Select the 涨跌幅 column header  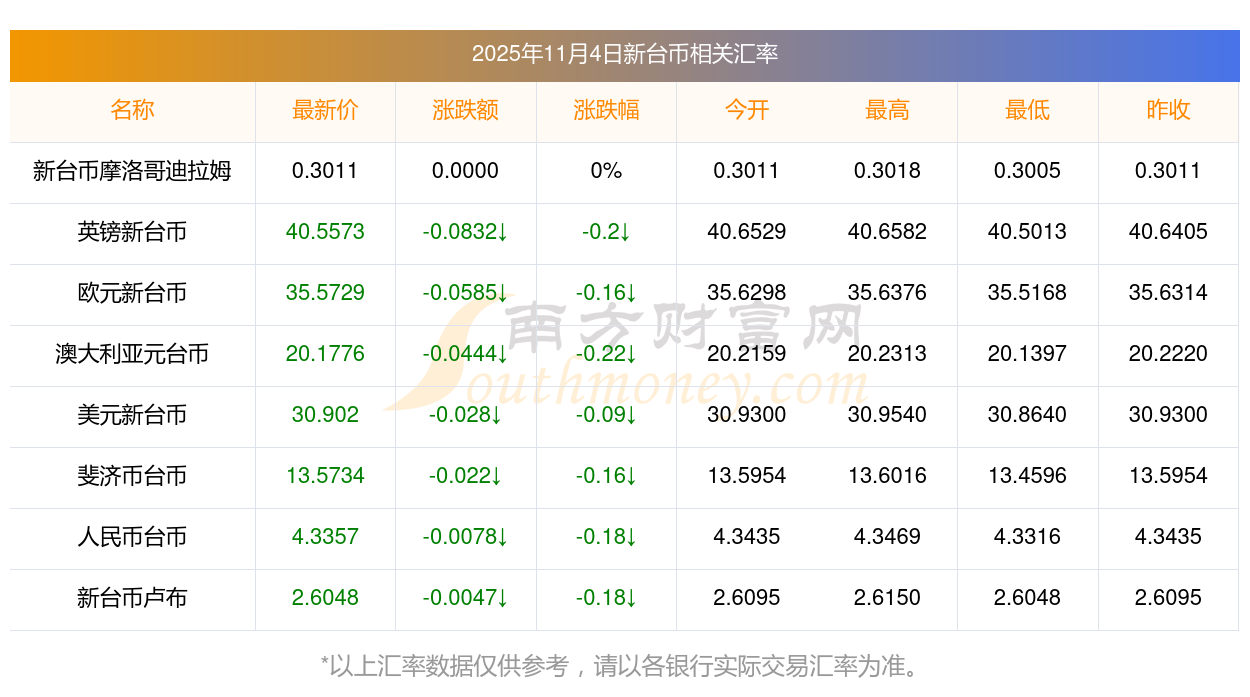pyautogui.click(x=606, y=110)
